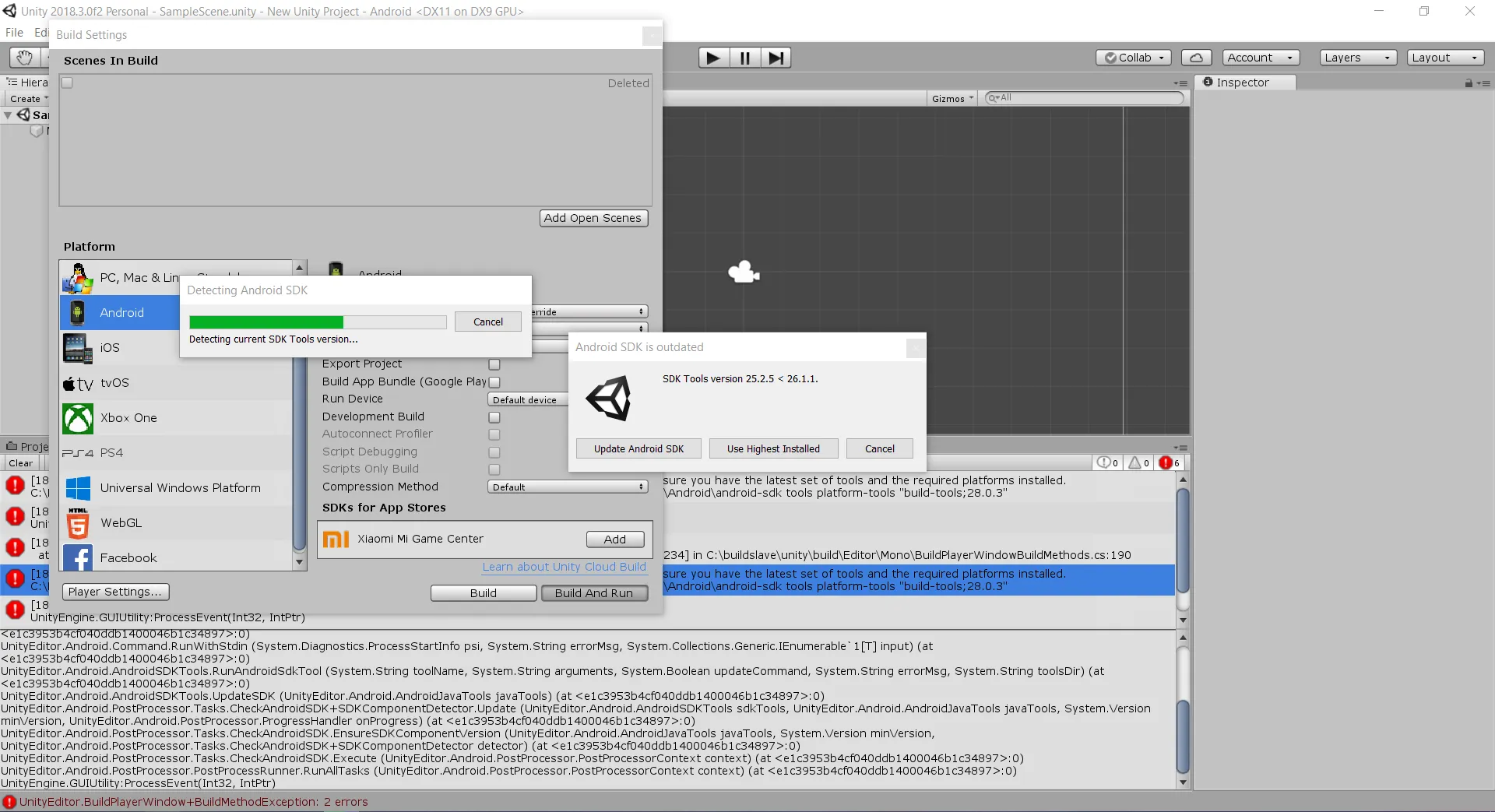Expand the Gizmos dropdown in Scene view
Screen dimensions: 1495x812
953,99
